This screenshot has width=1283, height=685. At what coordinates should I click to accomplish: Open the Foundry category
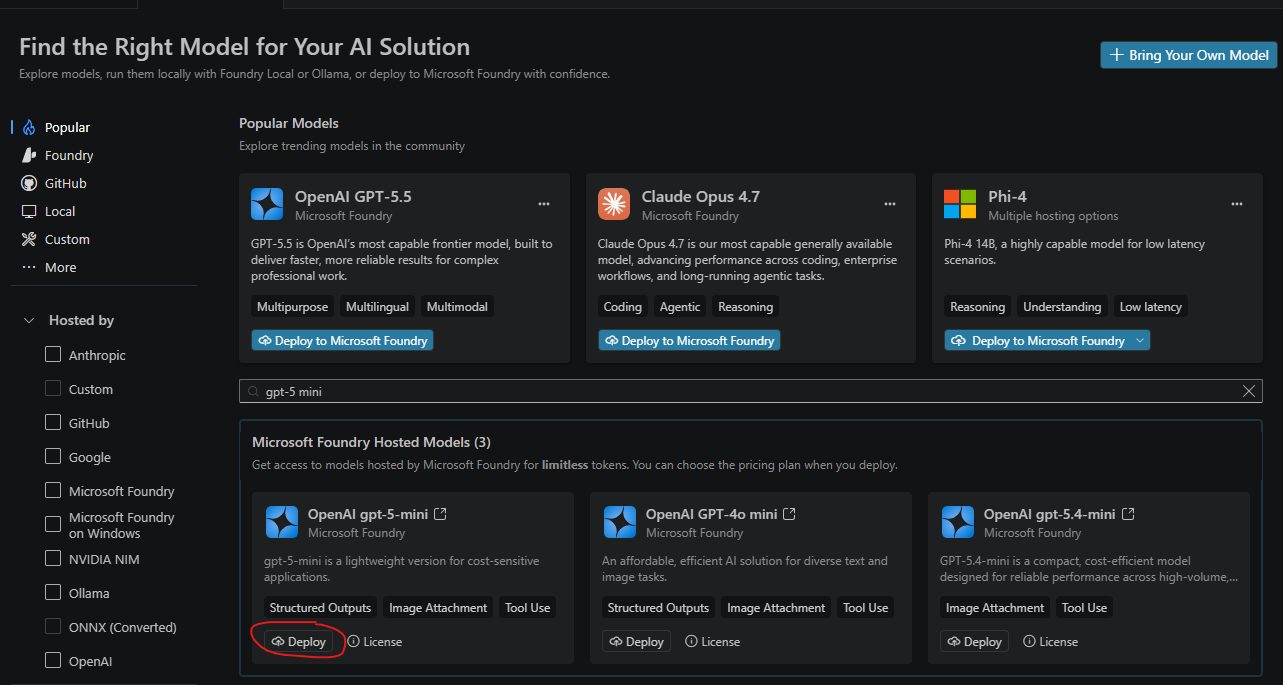(x=69, y=155)
